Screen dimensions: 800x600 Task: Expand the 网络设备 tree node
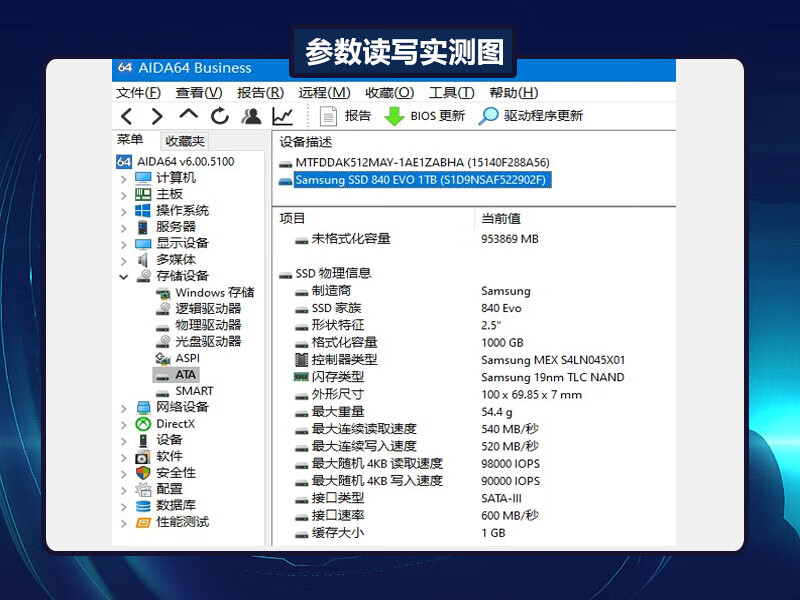click(123, 408)
